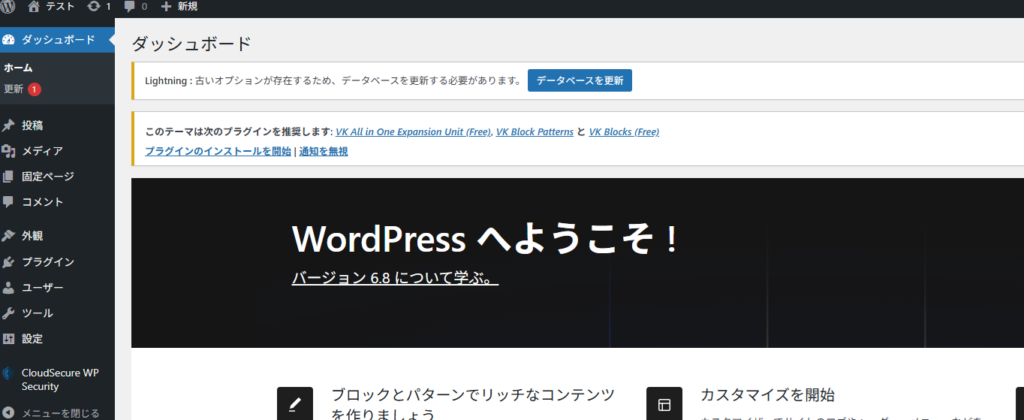Viewport: 1024px width, 420px height.
Task: Open VK Blocks (Free) link
Action: 624,132
